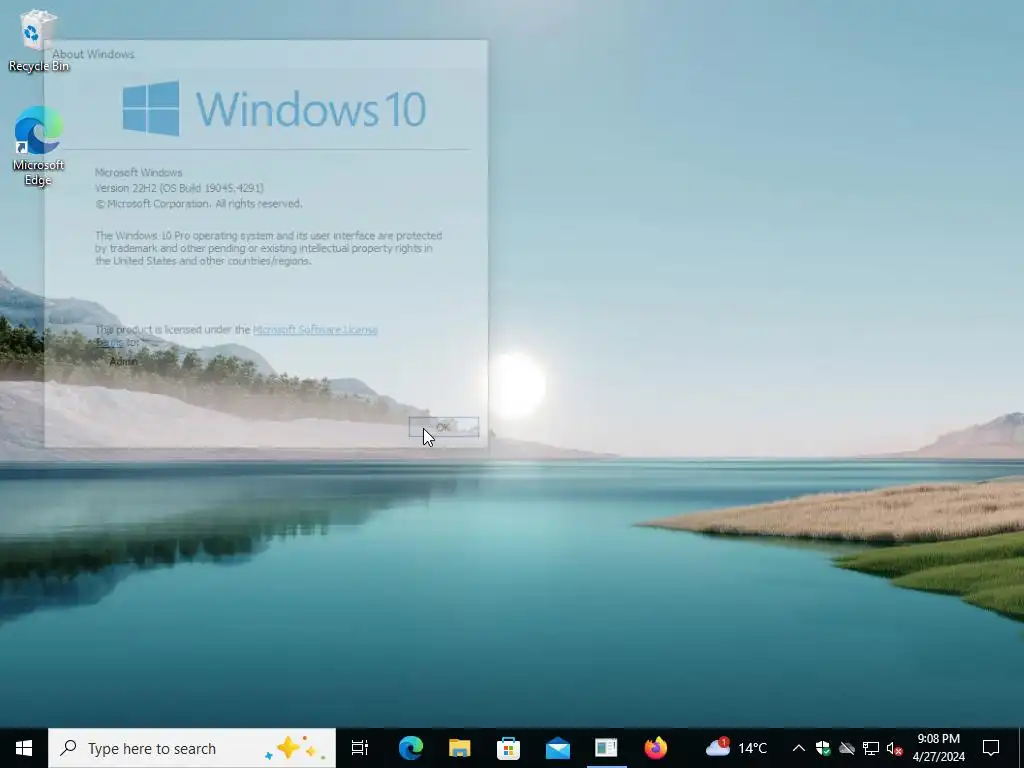This screenshot has width=1024, height=768.
Task: Click the Version 22H2 build text line
Action: 180,188
